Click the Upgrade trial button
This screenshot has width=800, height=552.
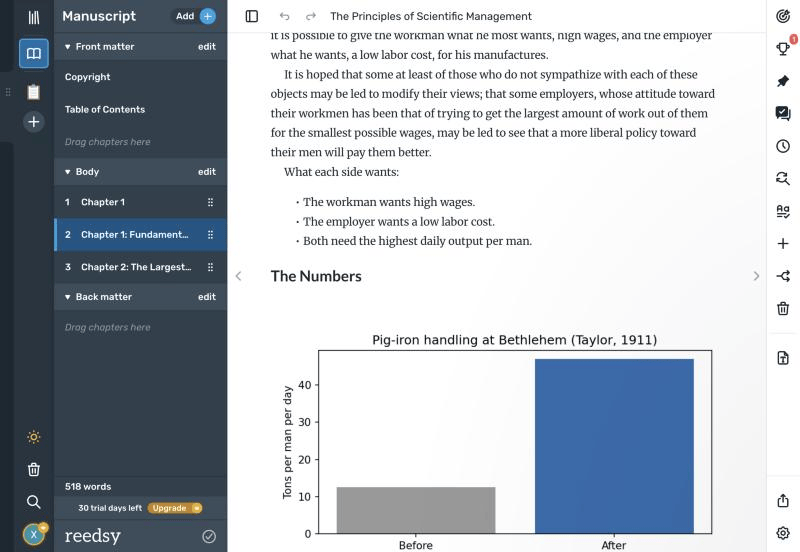click(175, 508)
